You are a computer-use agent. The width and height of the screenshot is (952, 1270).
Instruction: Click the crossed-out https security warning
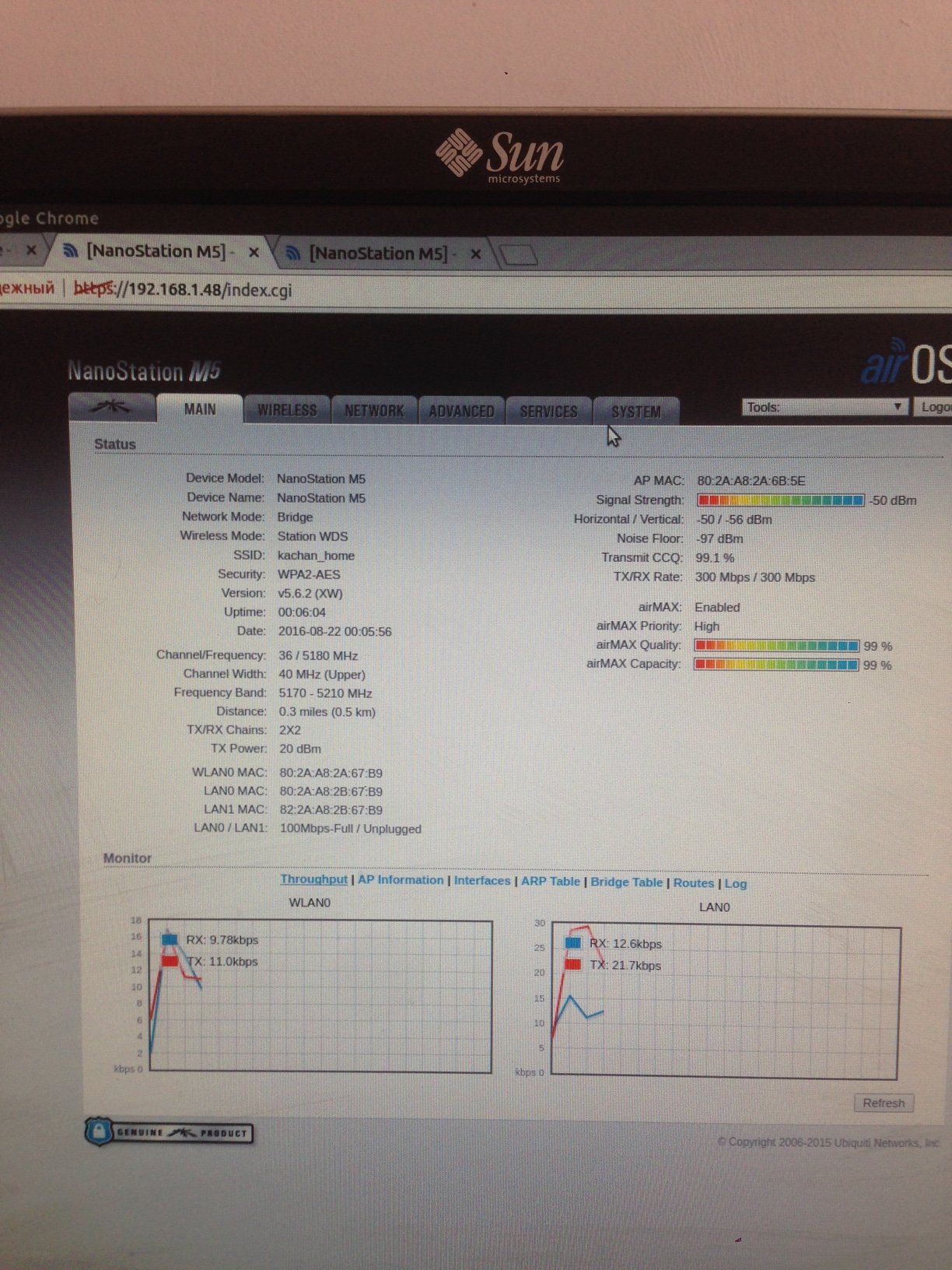pyautogui.click(x=94, y=289)
